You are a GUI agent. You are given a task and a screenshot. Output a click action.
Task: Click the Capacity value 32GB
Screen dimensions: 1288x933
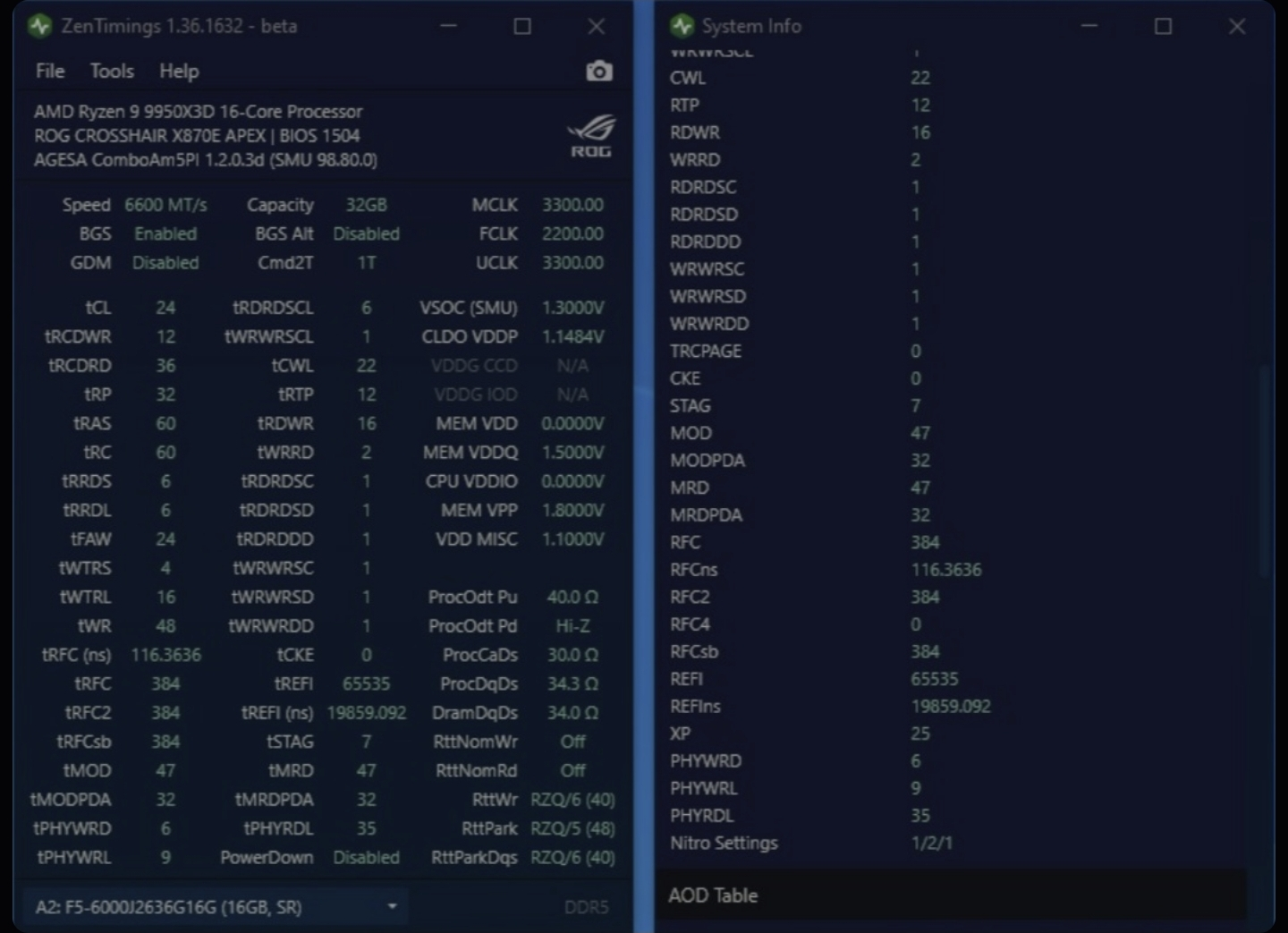(x=367, y=205)
